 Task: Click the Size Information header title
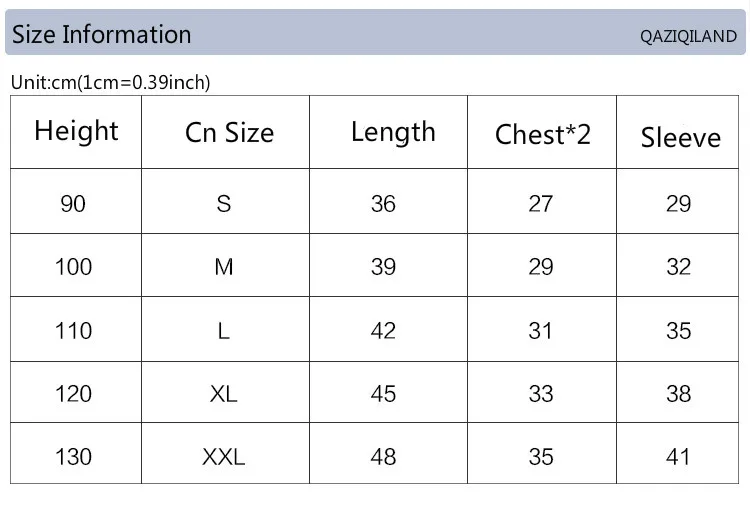[101, 35]
